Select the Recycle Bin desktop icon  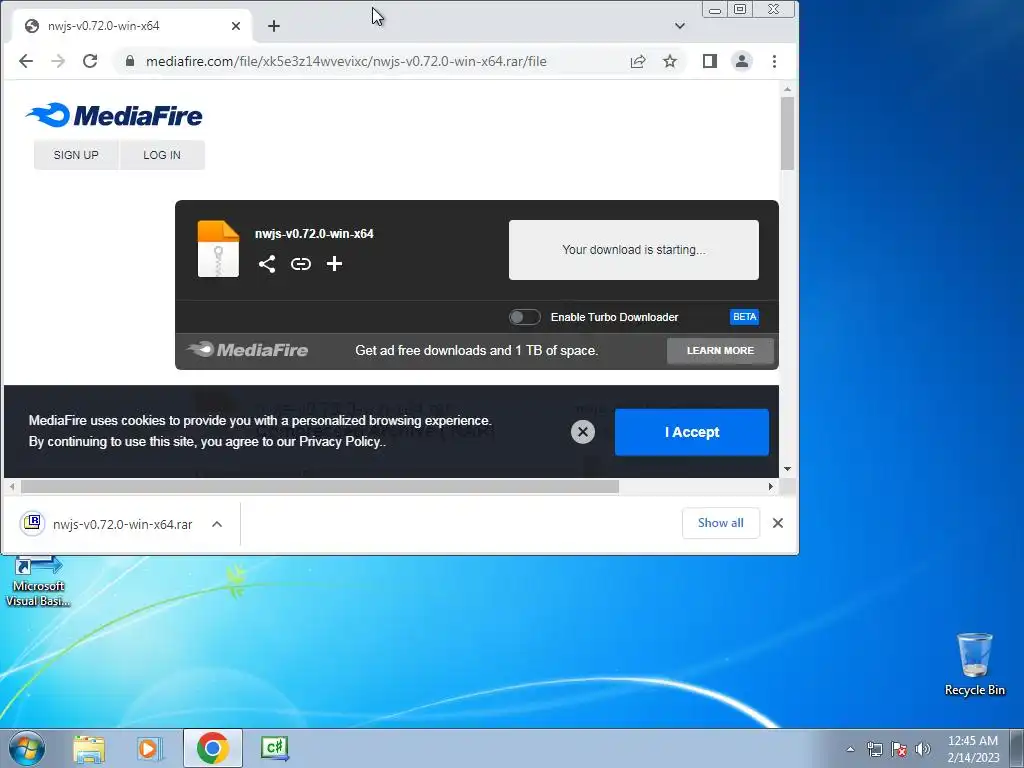974,664
